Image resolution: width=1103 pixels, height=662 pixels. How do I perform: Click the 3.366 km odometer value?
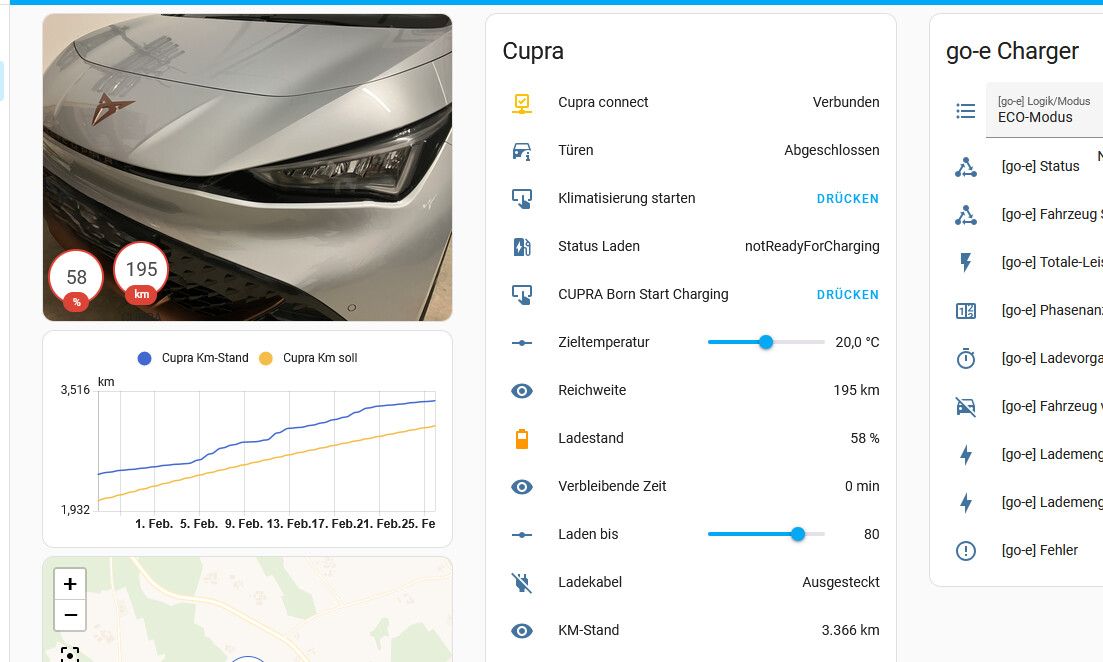[x=850, y=631]
